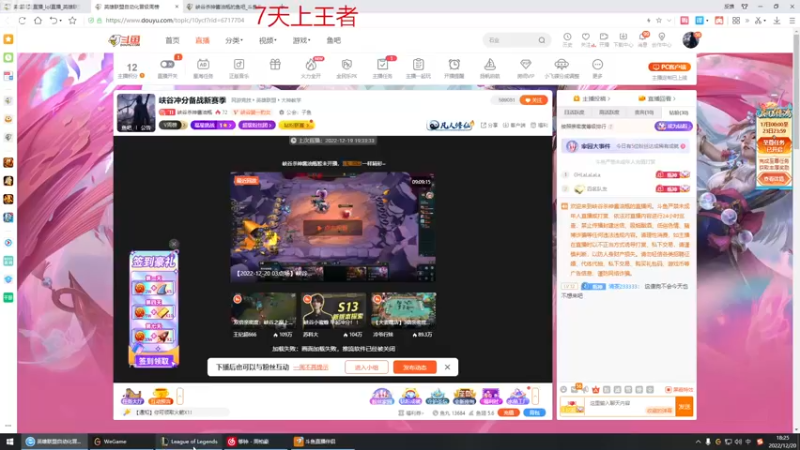Click the search magnifier icon
This screenshot has height=450, width=800.
pos(541,40)
